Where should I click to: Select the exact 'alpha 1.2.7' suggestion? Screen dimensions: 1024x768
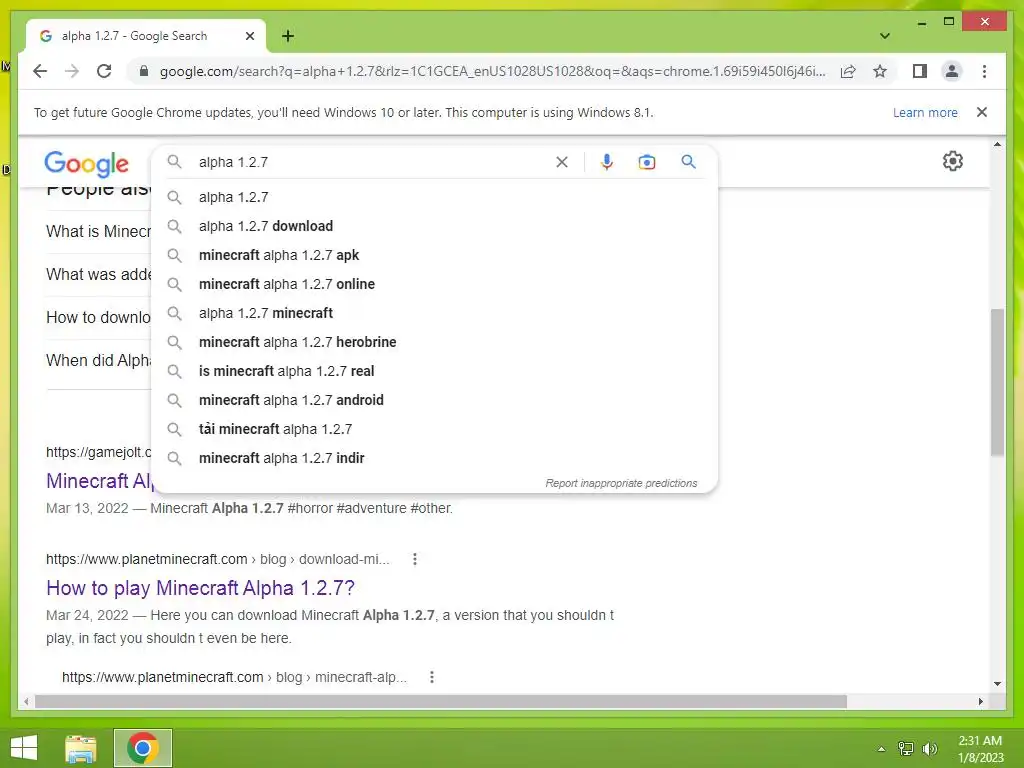pos(434,197)
